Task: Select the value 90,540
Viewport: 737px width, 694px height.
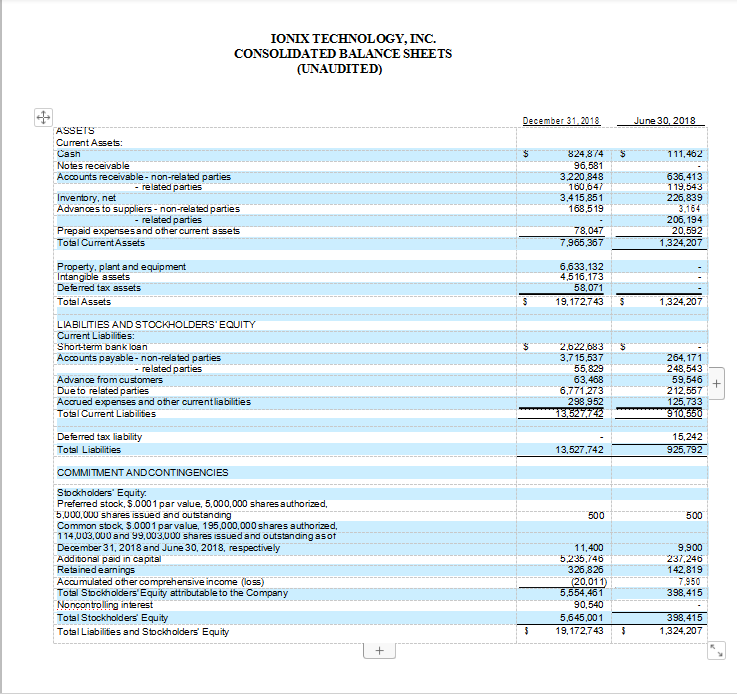Action: coord(588,605)
